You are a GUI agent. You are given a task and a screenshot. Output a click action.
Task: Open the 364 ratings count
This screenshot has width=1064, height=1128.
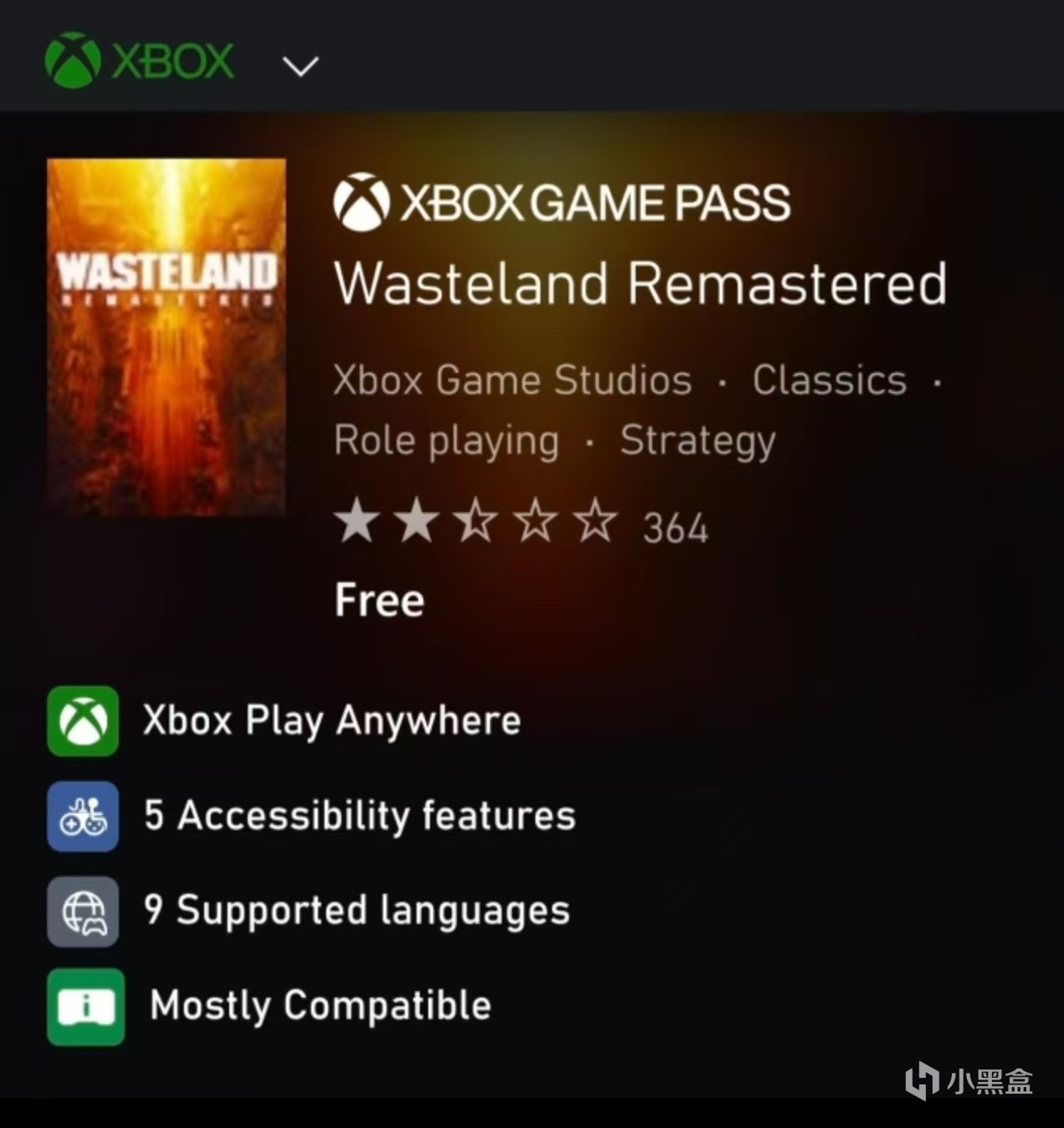pyautogui.click(x=675, y=528)
